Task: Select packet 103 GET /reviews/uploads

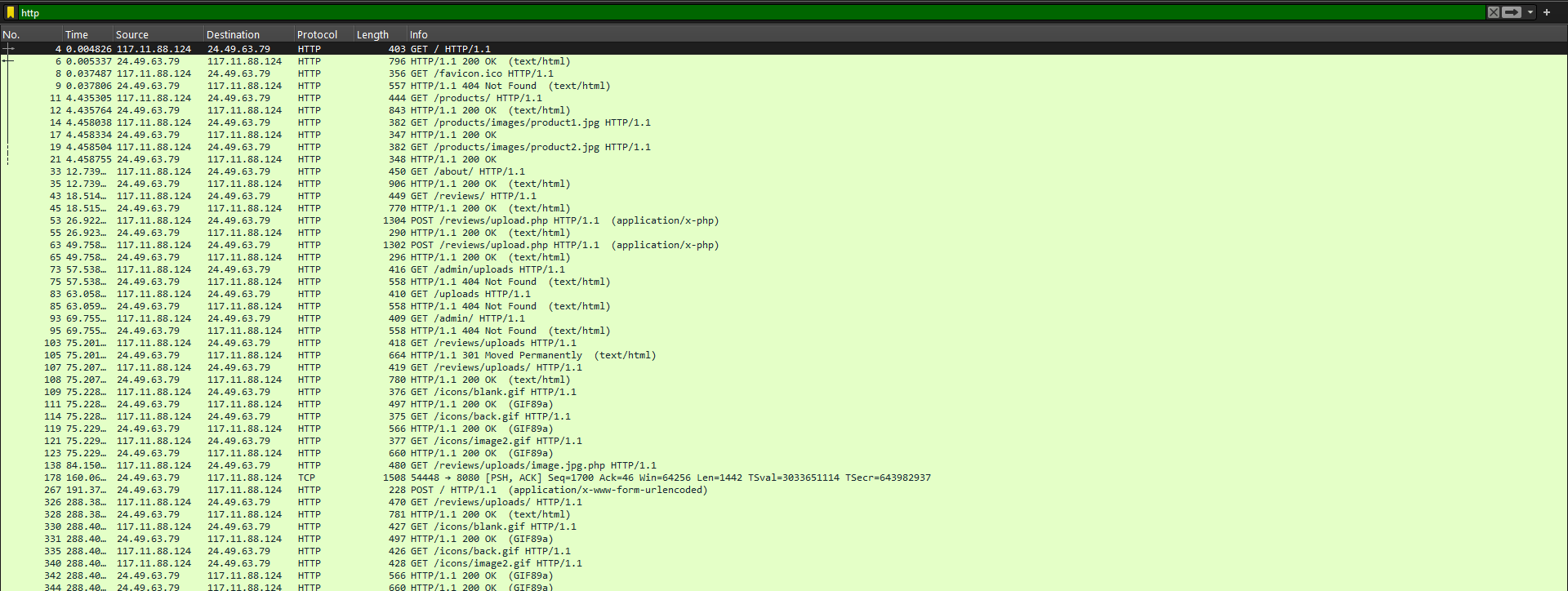Action: pos(784,343)
